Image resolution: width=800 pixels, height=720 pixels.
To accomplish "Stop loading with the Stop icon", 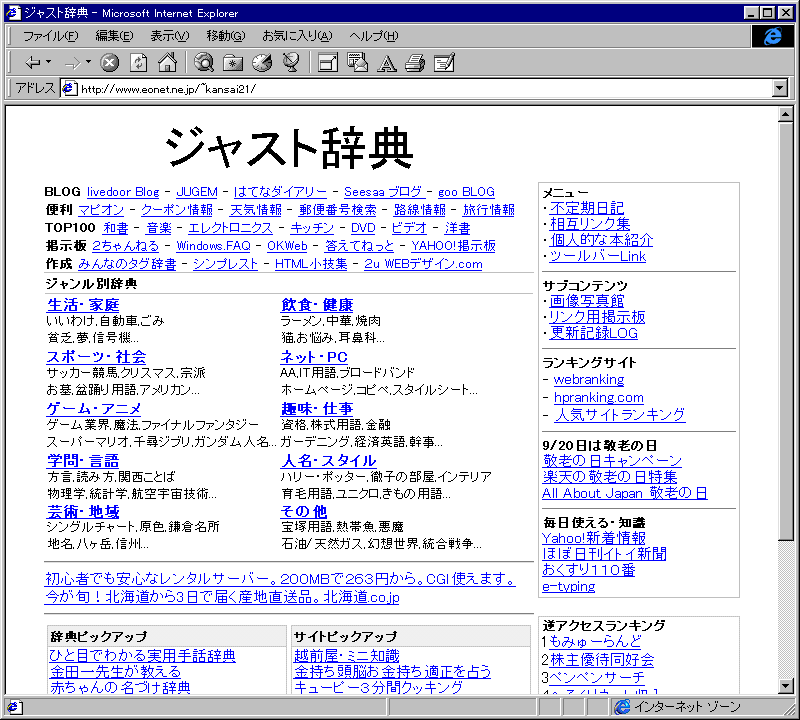I will click(x=109, y=63).
